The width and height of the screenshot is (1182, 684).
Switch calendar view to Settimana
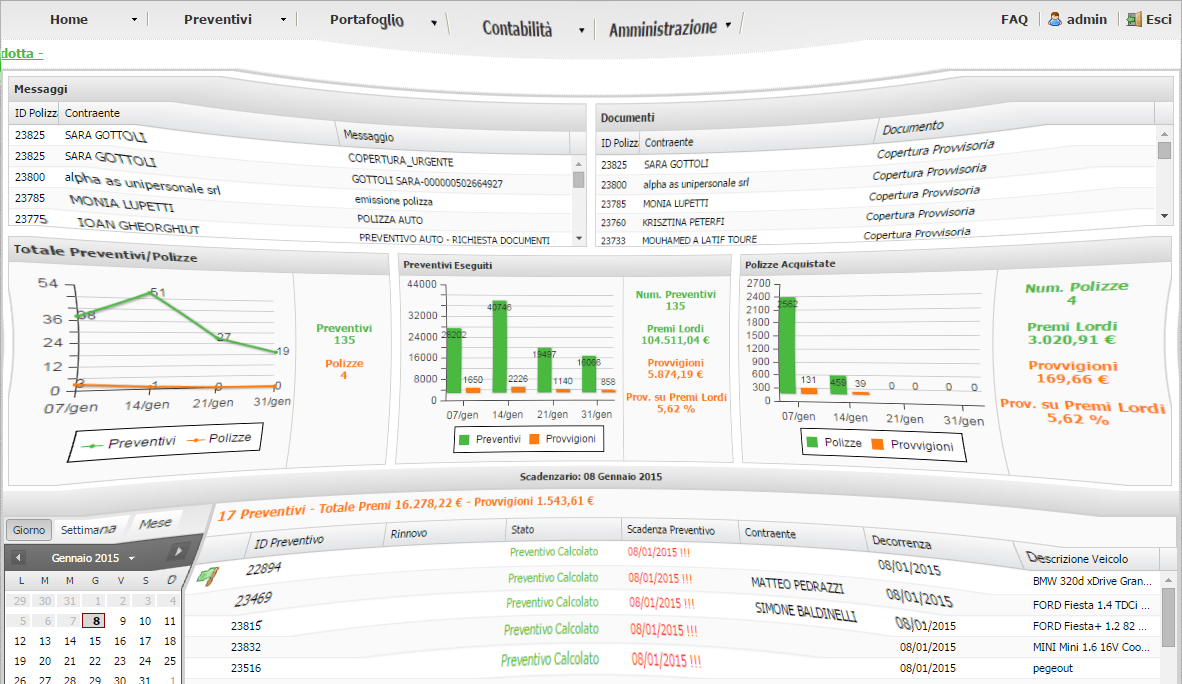[88, 528]
